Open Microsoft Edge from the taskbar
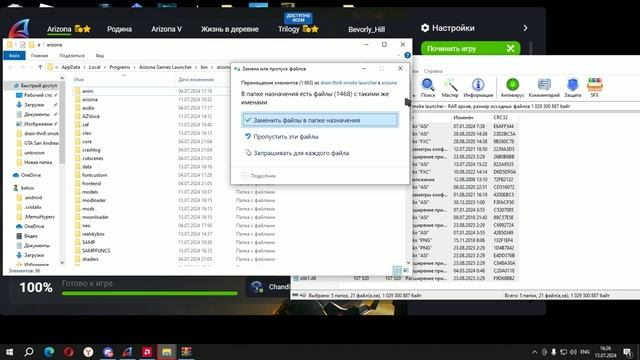640x360 pixels. pyautogui.click(x=49, y=351)
